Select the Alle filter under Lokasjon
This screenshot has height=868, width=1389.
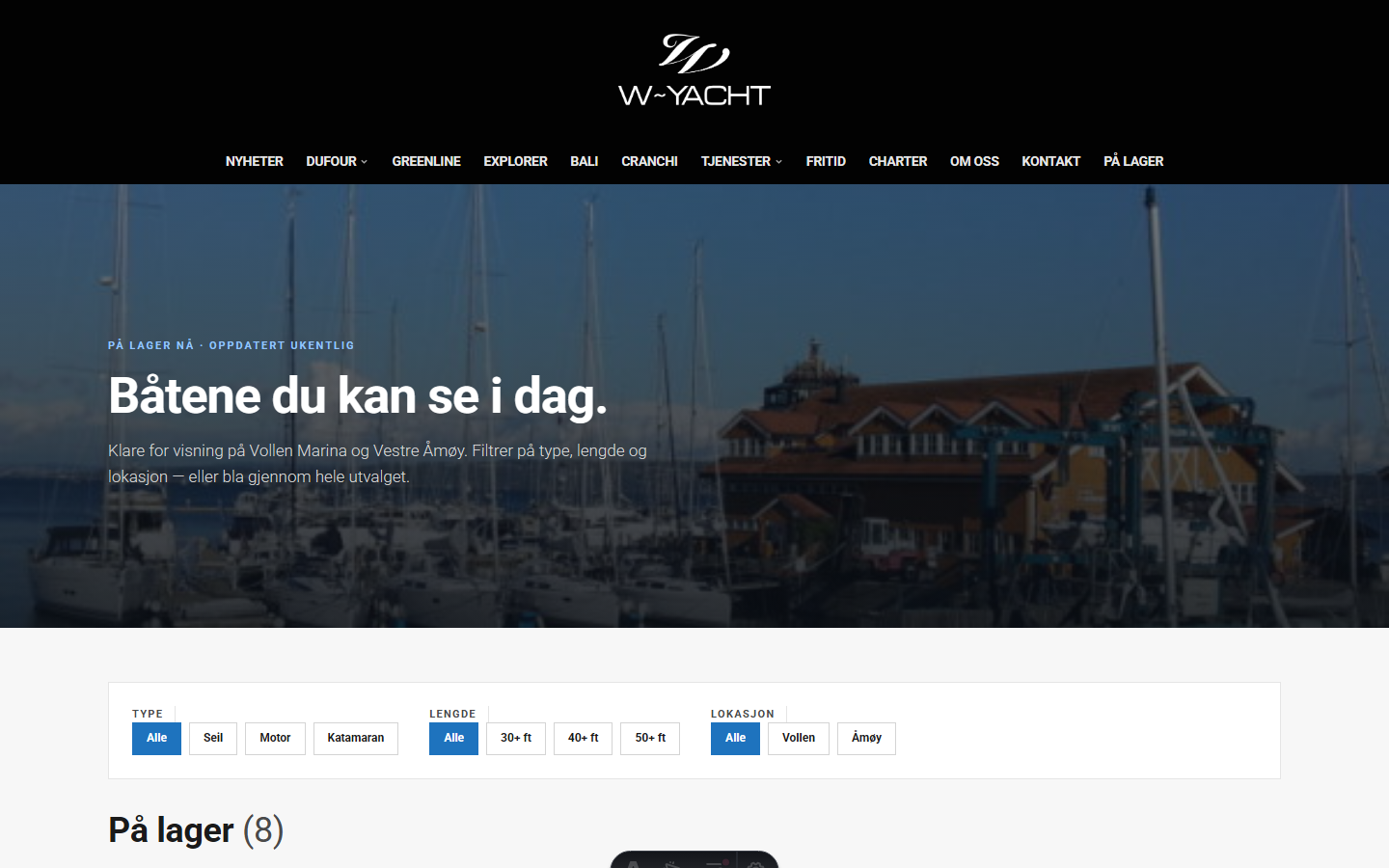(x=735, y=739)
